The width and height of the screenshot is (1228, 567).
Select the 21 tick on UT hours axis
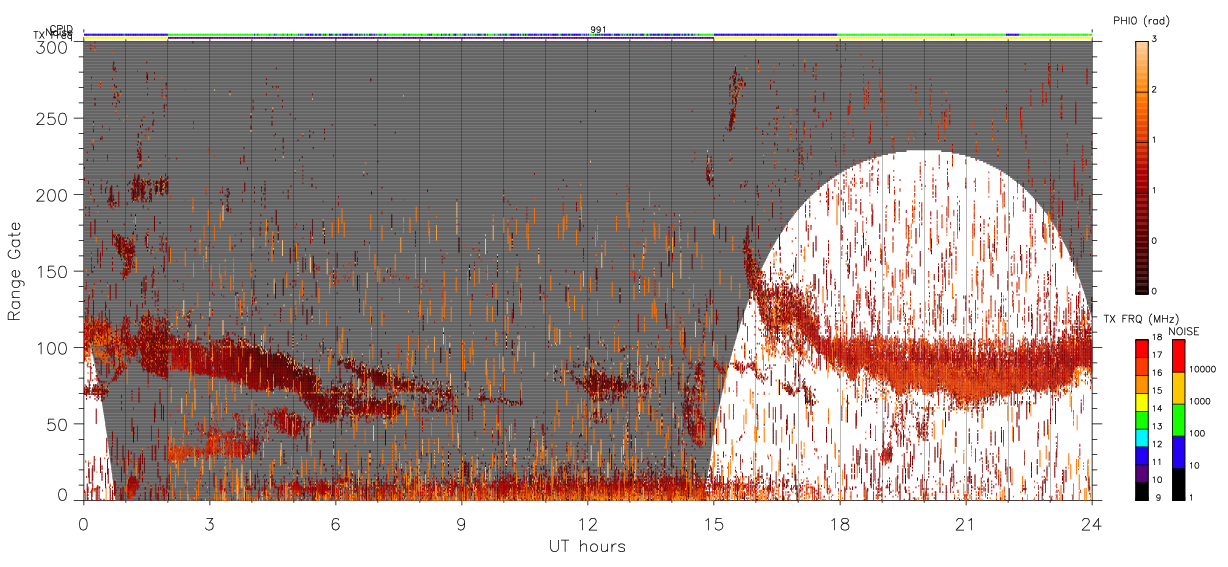pyautogui.click(x=965, y=524)
